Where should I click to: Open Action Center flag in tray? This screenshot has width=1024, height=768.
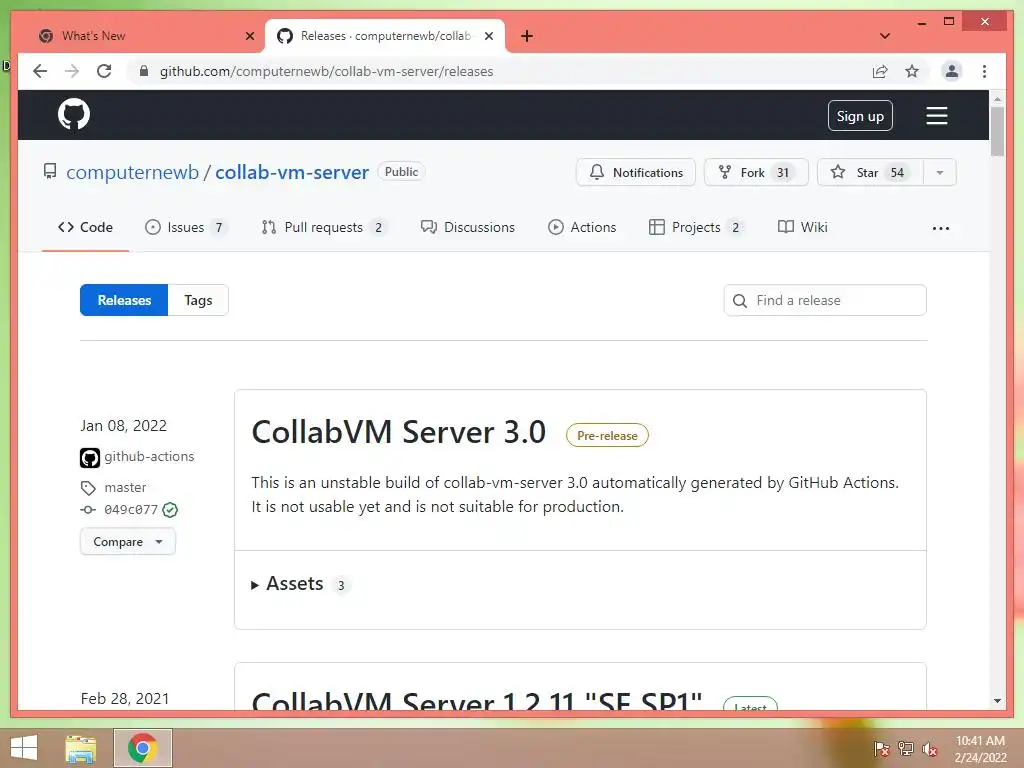click(x=881, y=748)
